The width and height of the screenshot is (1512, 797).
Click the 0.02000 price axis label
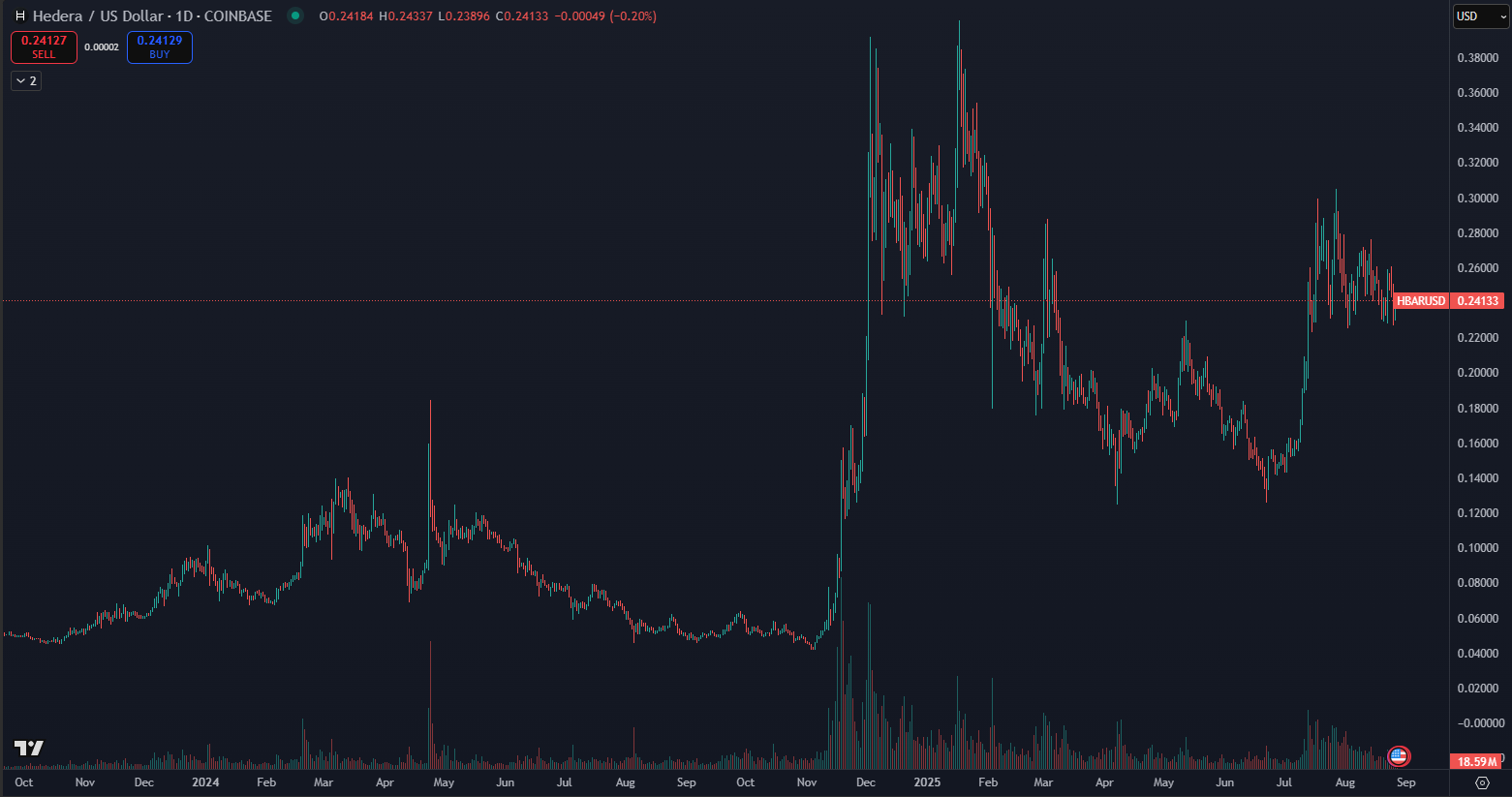coord(1478,689)
